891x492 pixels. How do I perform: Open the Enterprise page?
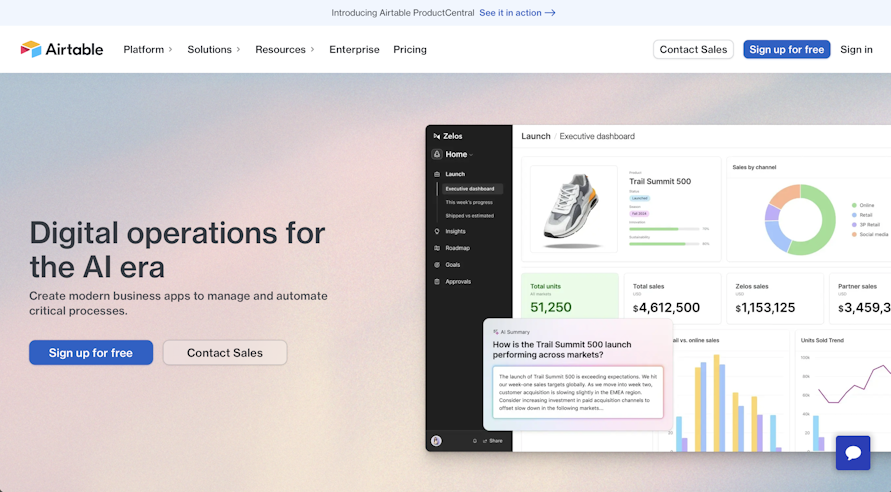click(354, 49)
